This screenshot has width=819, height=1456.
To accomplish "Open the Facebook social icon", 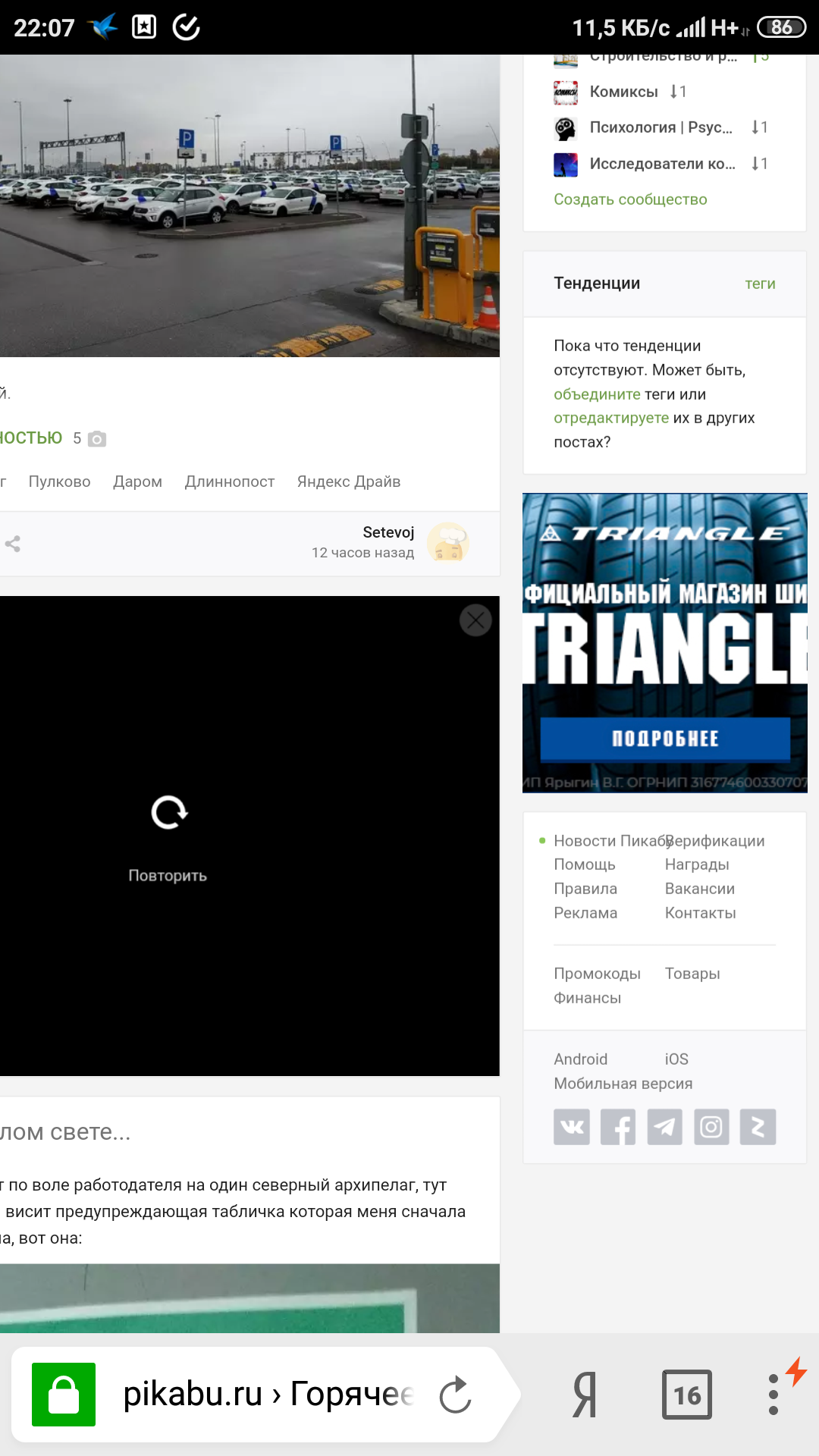I will 618,1127.
